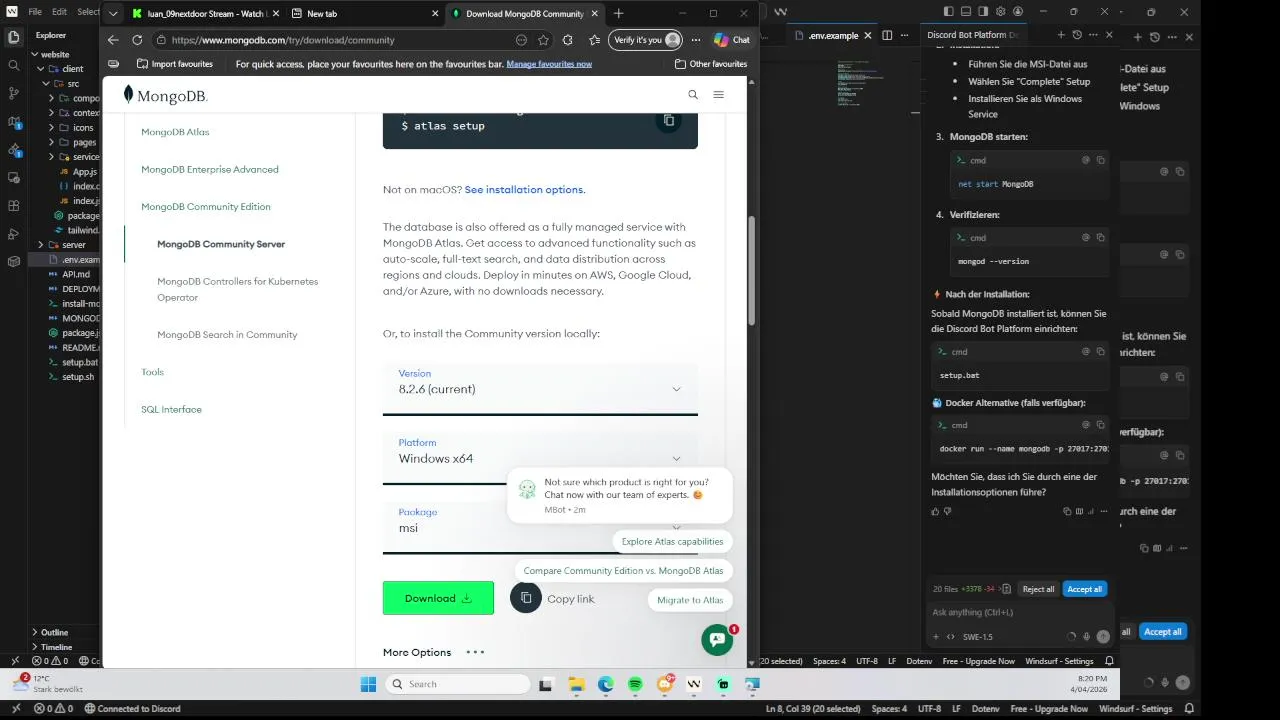Click the Ask anything chat input
Viewport: 1280px width, 720px height.
[x=1020, y=612]
